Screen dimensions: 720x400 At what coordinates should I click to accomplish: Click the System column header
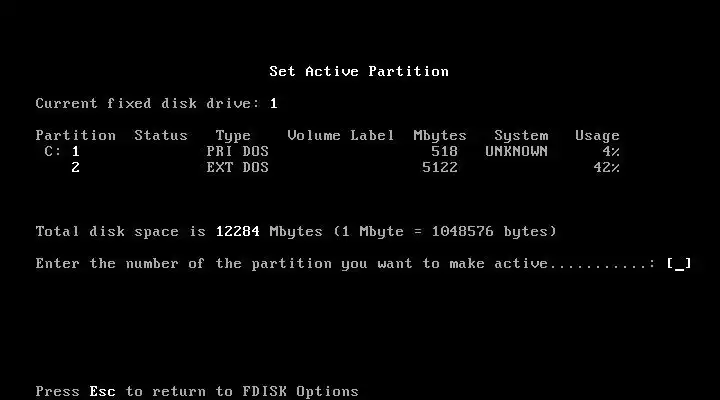pos(521,135)
